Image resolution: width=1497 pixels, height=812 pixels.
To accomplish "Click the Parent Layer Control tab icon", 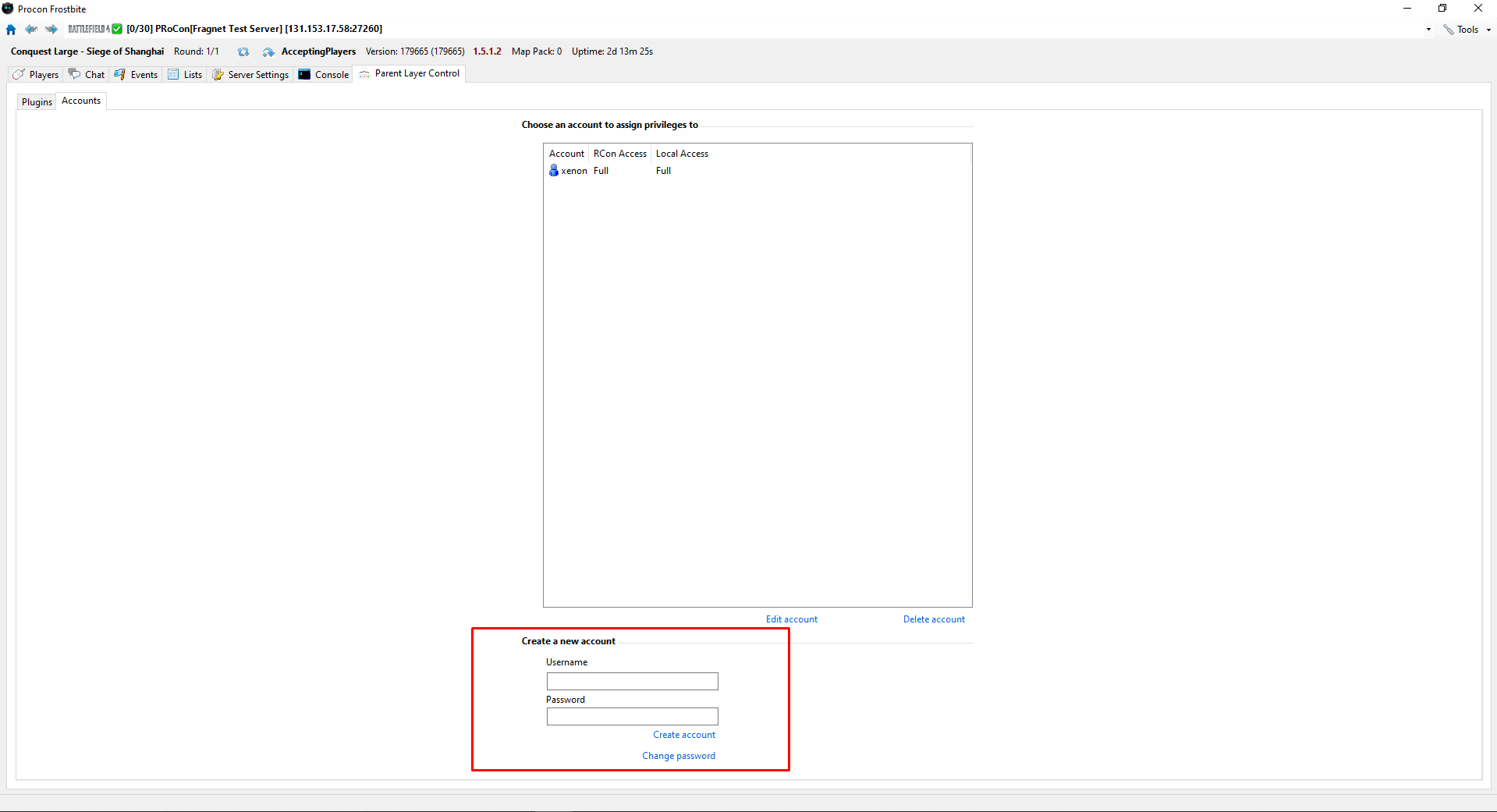I will (364, 74).
